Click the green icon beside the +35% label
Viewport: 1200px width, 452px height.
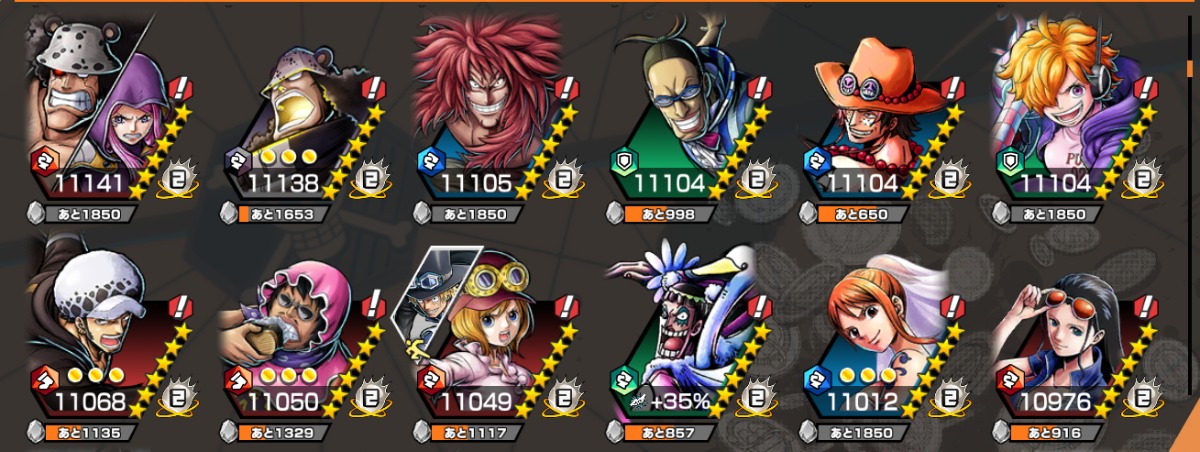[625, 381]
